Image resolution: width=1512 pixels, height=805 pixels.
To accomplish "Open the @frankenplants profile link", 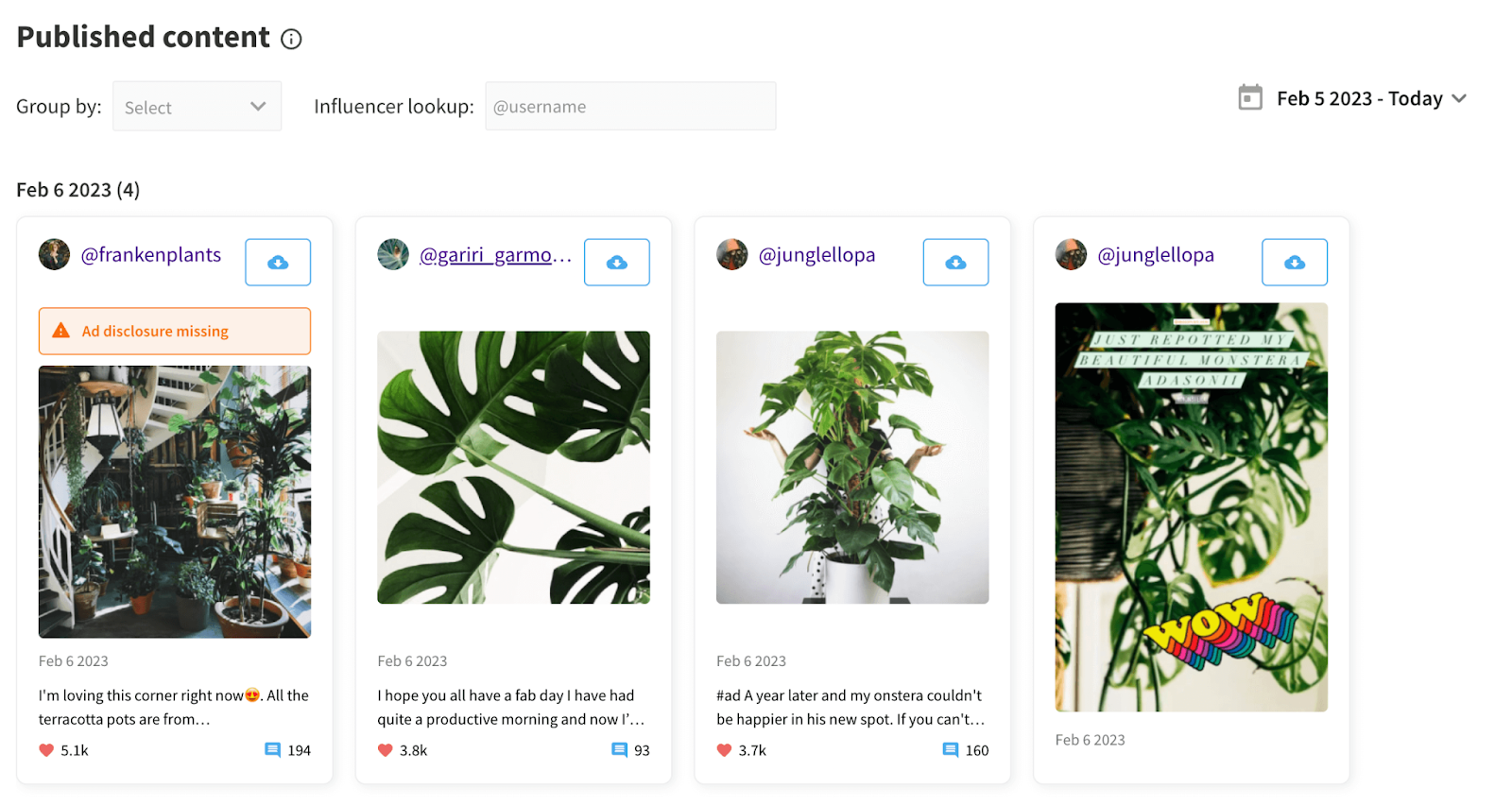I will (x=151, y=254).
